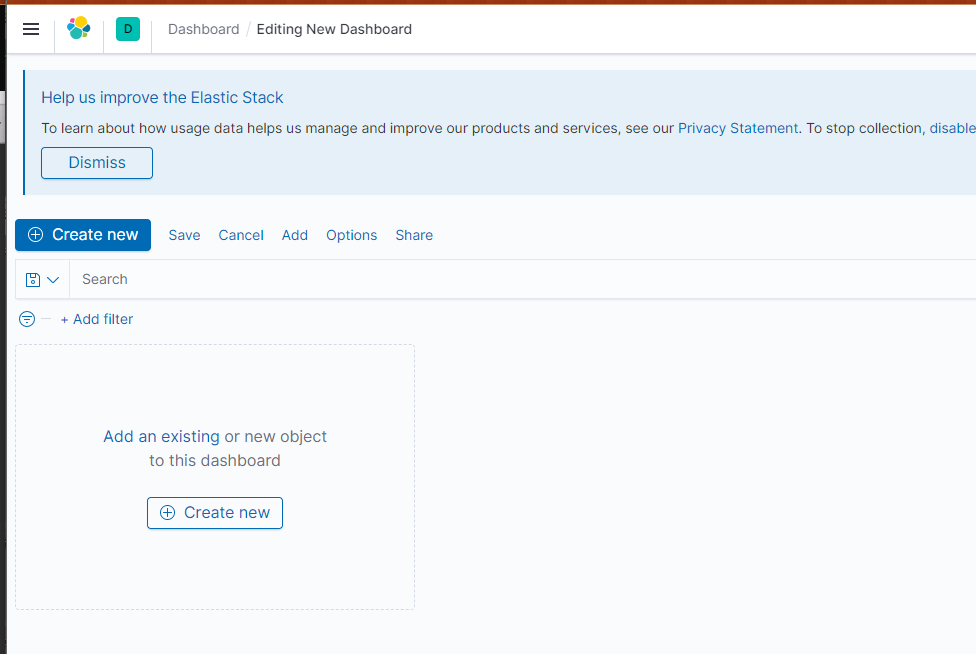Click the disable link in the telemetry notice
Screen dimensions: 976x654
point(952,128)
